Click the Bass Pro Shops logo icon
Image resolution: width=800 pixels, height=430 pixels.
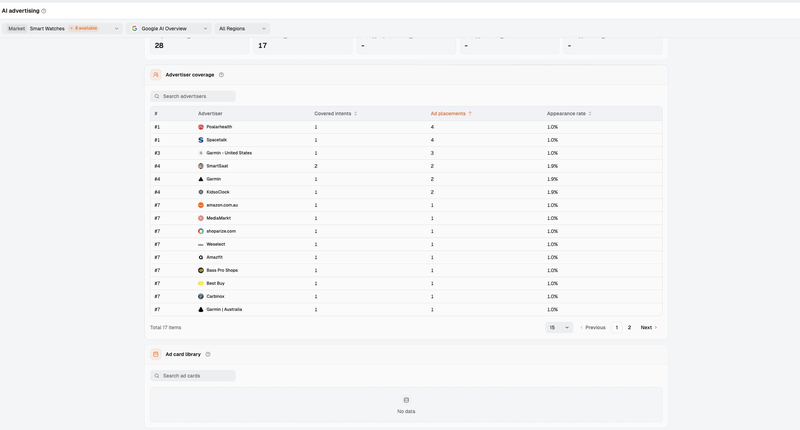[x=201, y=270]
